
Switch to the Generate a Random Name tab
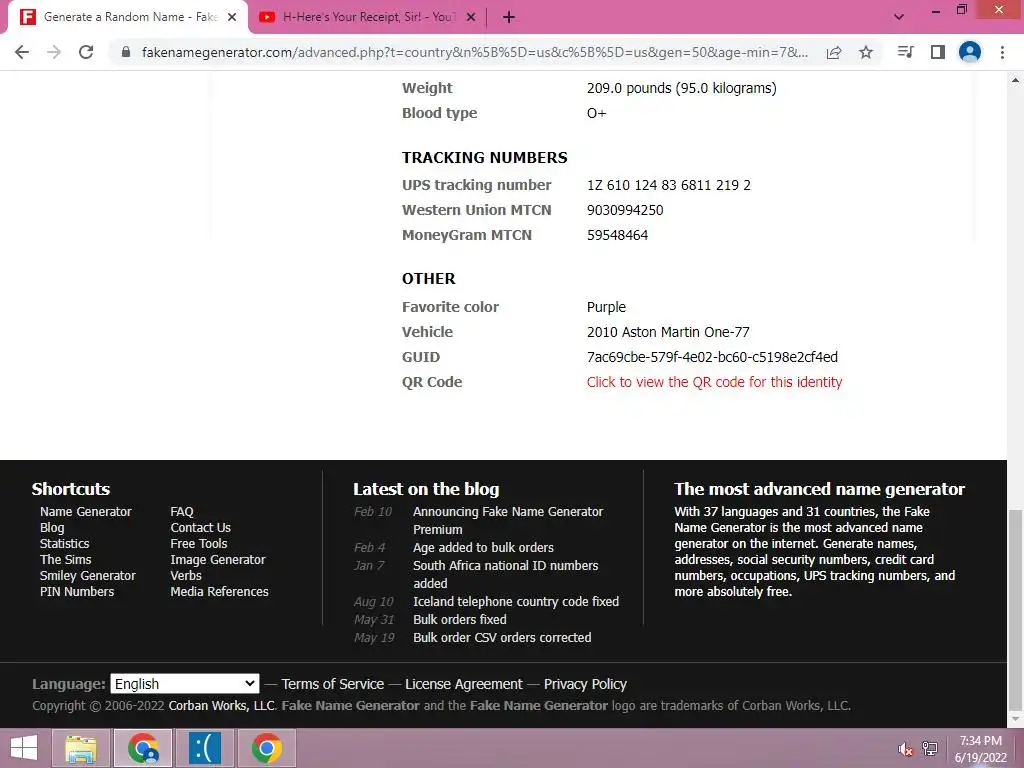128,17
